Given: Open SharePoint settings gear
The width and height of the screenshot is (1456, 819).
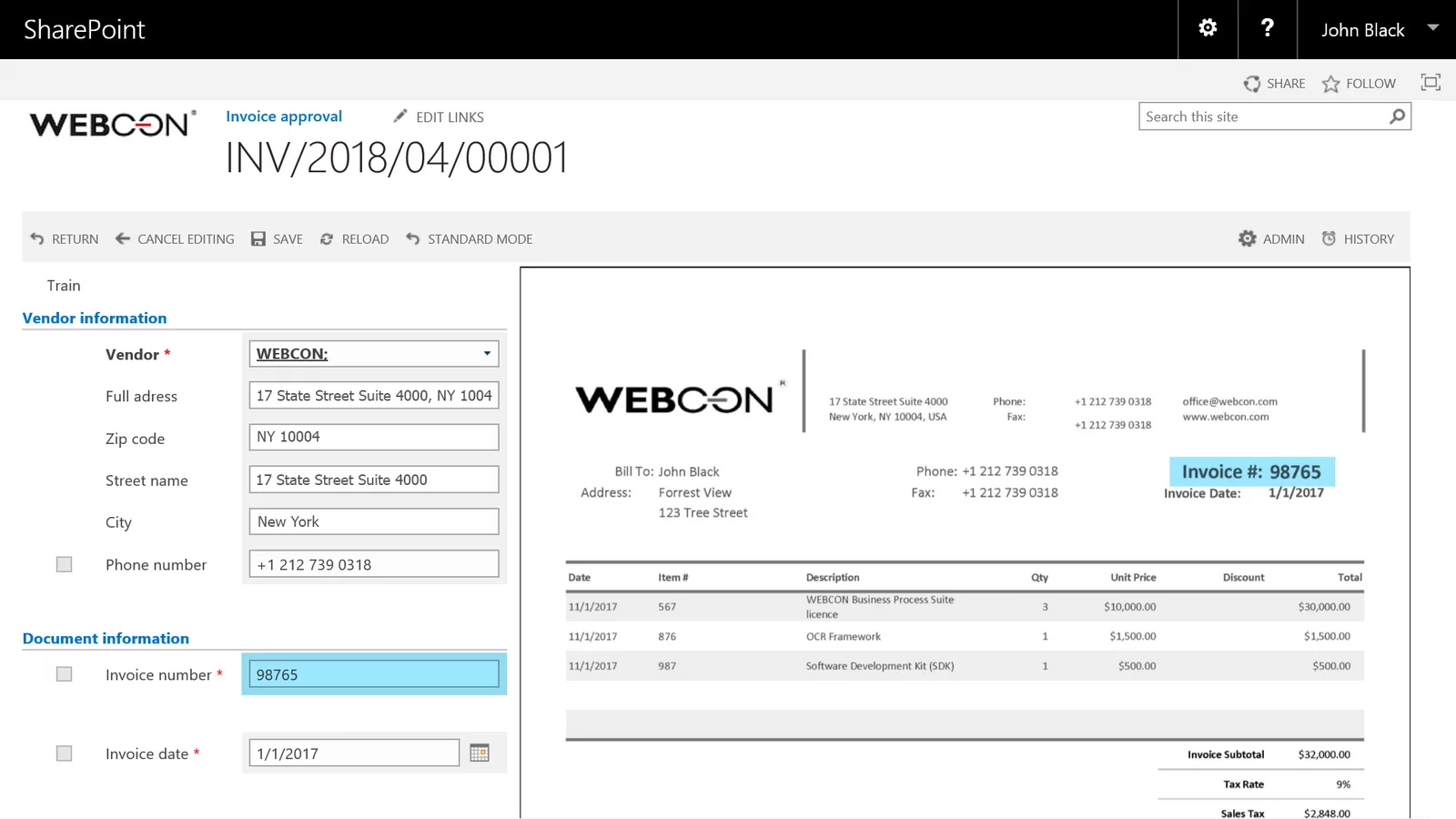Looking at the screenshot, I should (x=1208, y=28).
